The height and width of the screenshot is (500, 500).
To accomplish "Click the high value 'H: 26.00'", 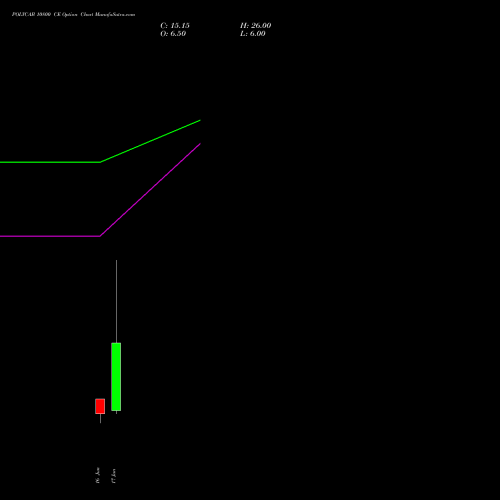I will pos(256,26).
